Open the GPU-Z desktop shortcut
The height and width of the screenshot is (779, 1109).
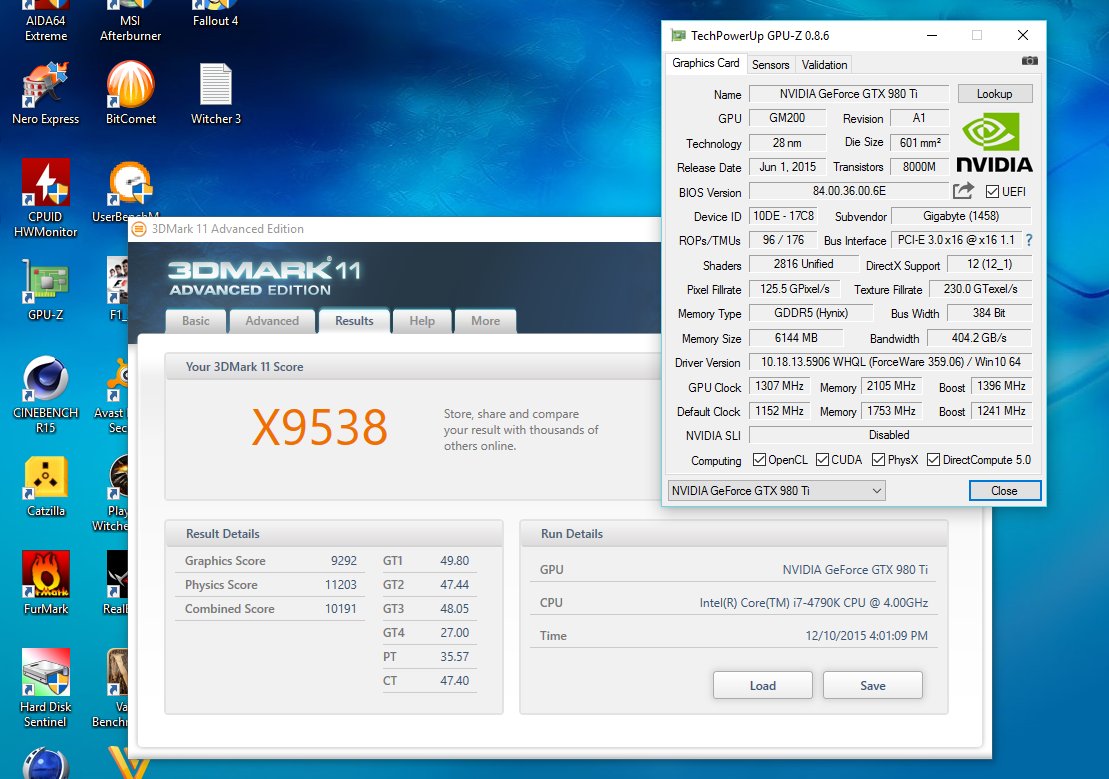(45, 290)
